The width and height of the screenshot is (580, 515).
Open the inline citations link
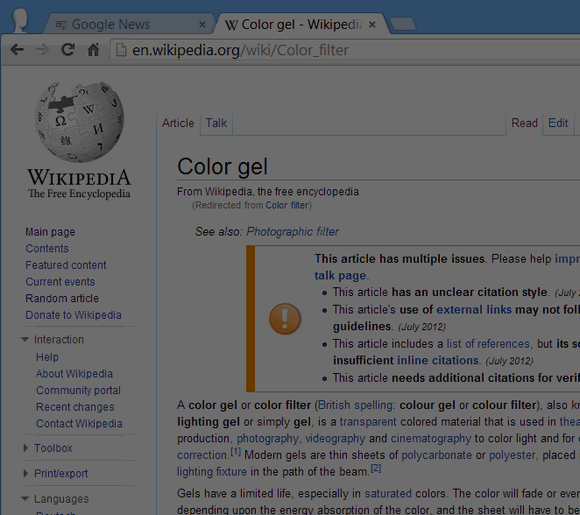click(x=438, y=360)
